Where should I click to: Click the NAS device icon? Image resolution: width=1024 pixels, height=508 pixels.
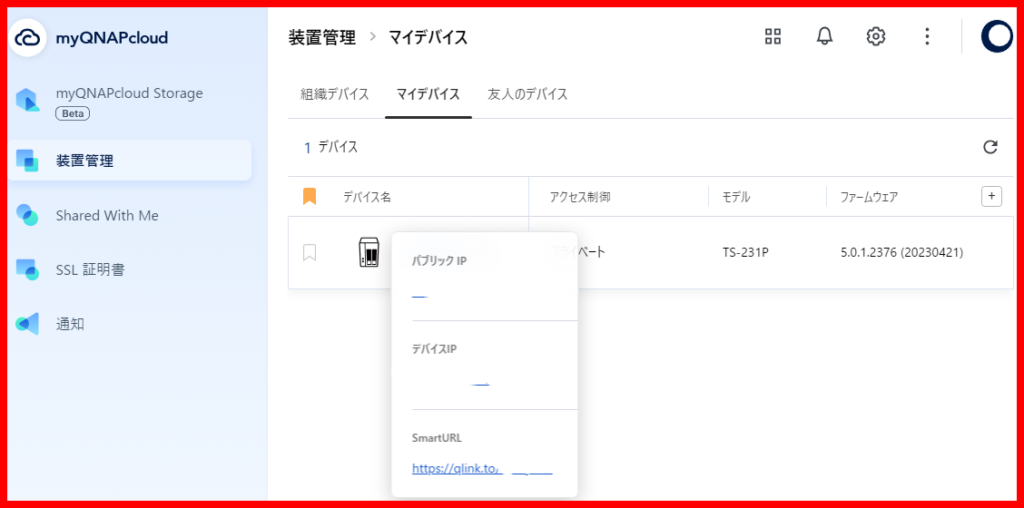pos(368,252)
